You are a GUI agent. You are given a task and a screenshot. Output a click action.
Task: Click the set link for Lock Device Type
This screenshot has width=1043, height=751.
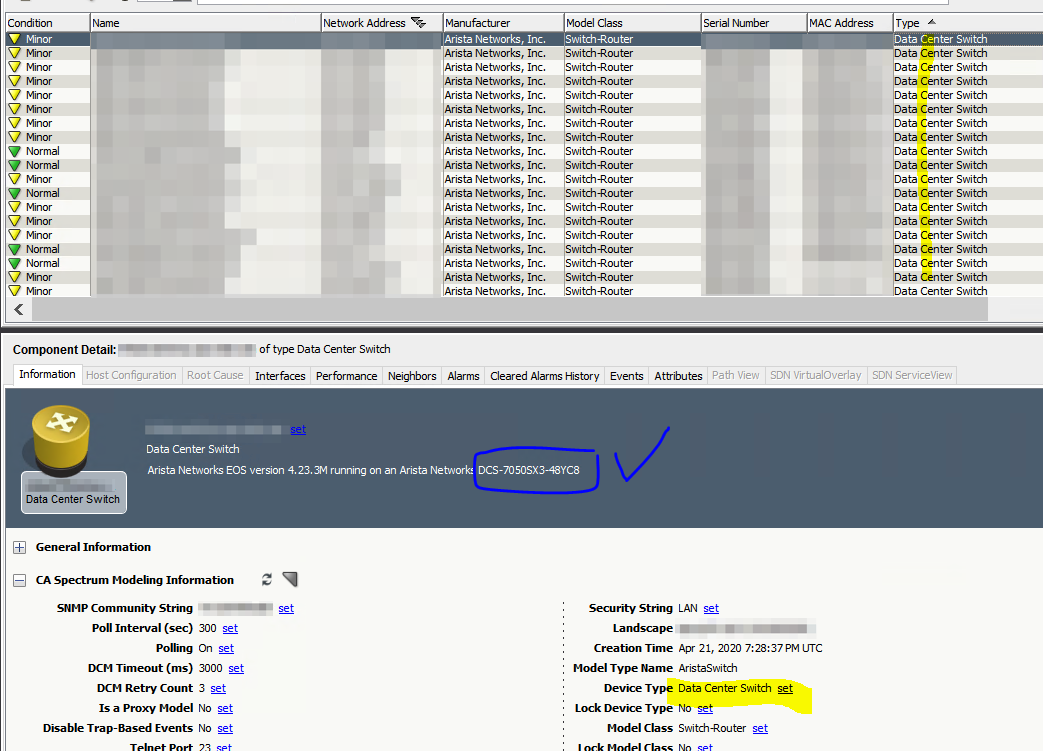705,708
